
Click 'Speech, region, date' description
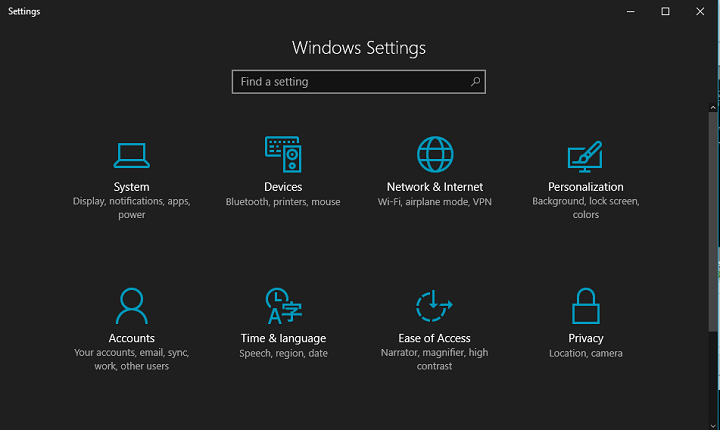(x=283, y=353)
